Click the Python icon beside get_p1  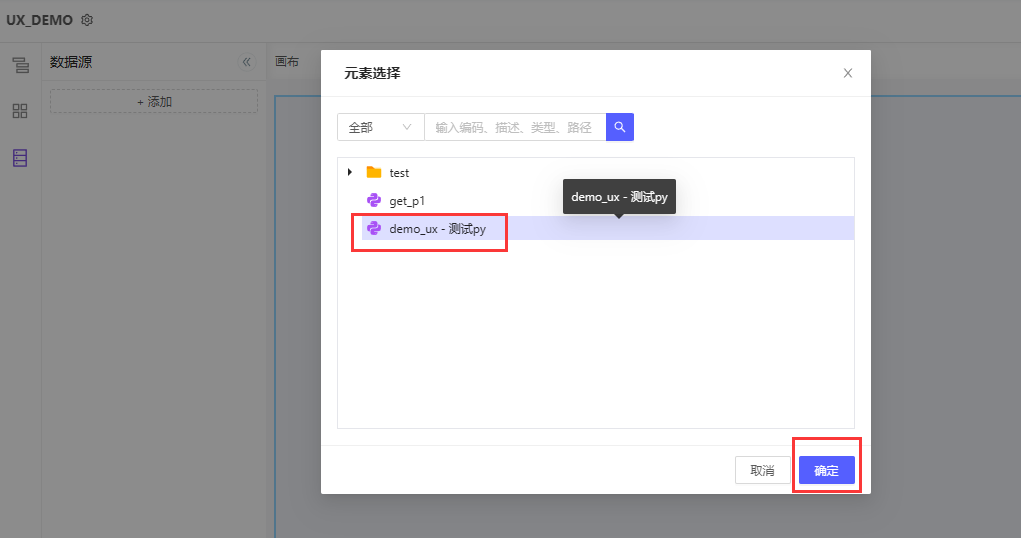pos(374,200)
